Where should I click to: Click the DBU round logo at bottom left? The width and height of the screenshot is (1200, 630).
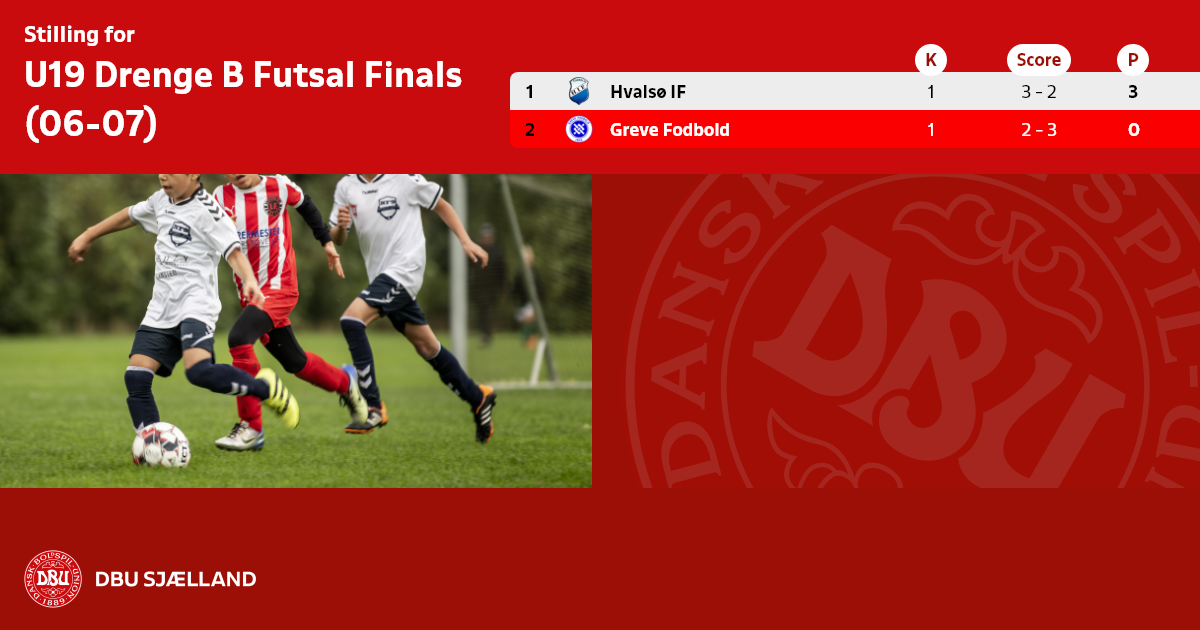pos(53,579)
